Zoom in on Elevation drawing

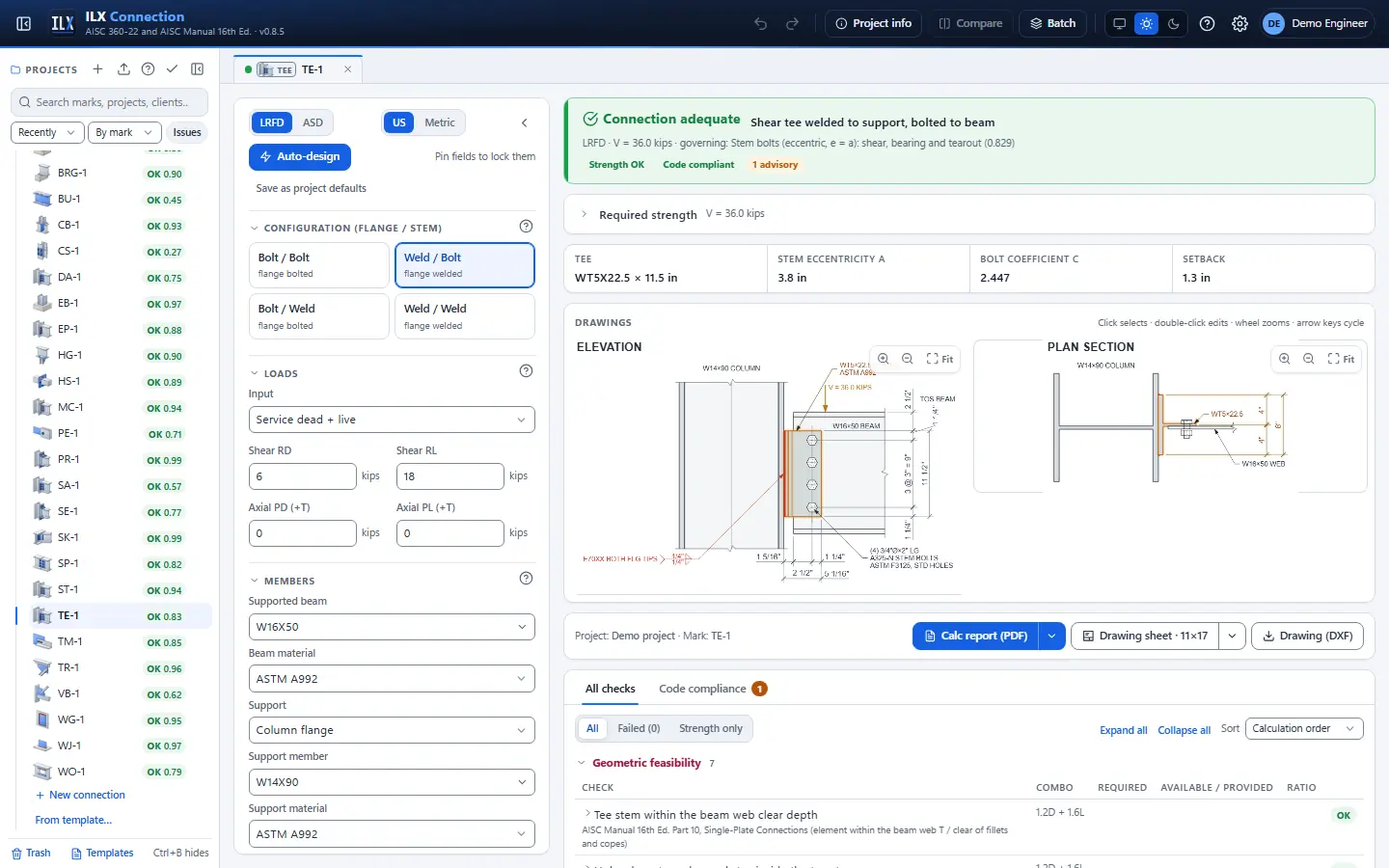pos(884,359)
